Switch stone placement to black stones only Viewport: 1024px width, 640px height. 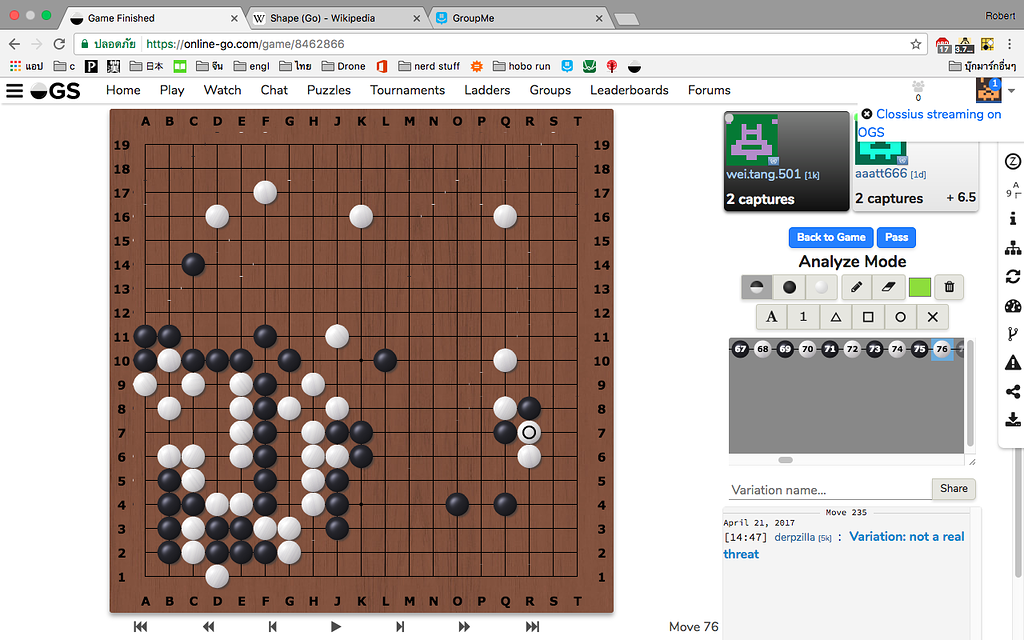click(x=787, y=287)
